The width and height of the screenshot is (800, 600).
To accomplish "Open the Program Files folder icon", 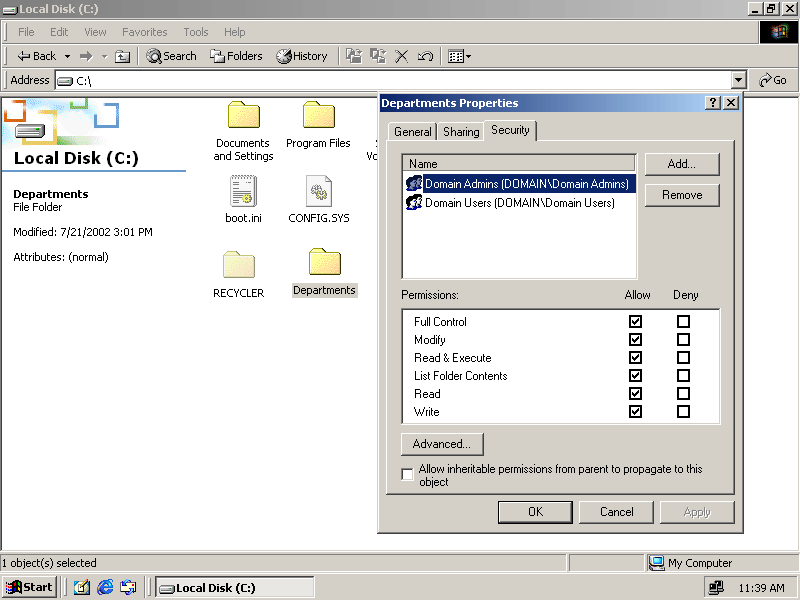I will coord(318,116).
